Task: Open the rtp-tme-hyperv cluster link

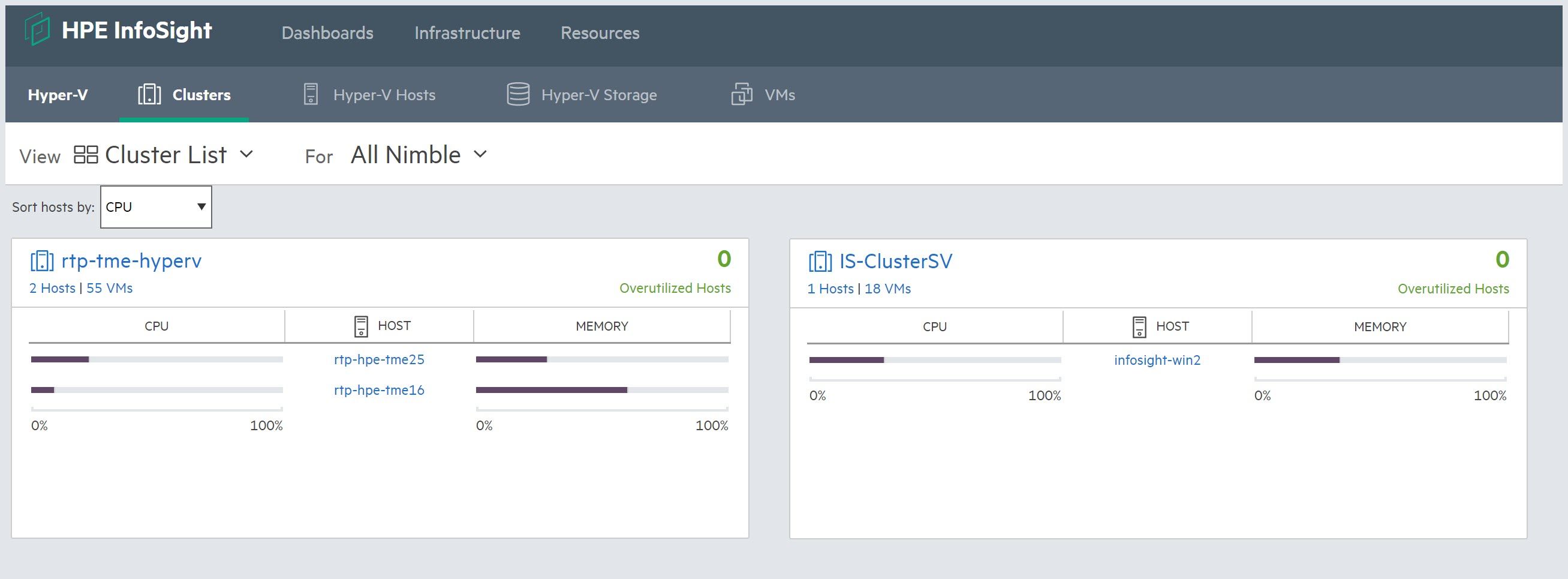Action: pyautogui.click(x=131, y=260)
